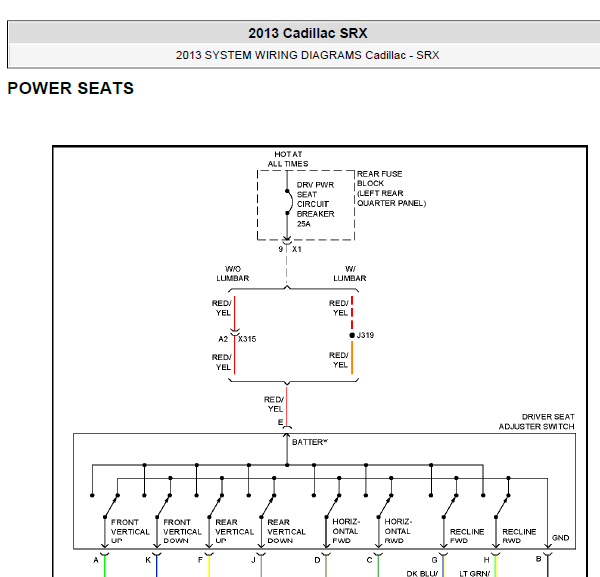Click the J319 splice dot
600x577 pixels.
click(x=352, y=335)
